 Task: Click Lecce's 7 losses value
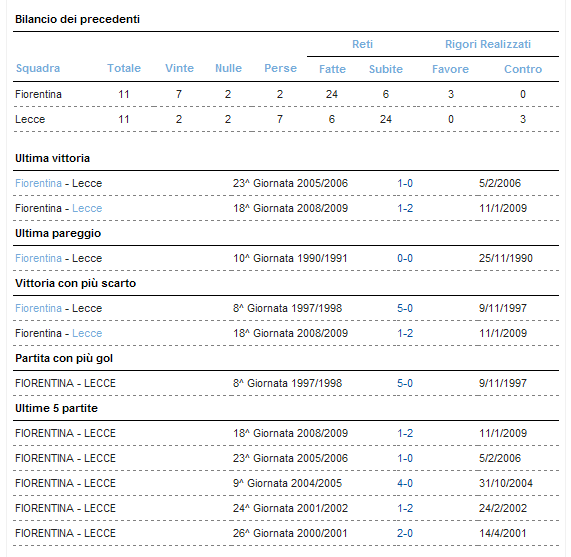click(280, 119)
